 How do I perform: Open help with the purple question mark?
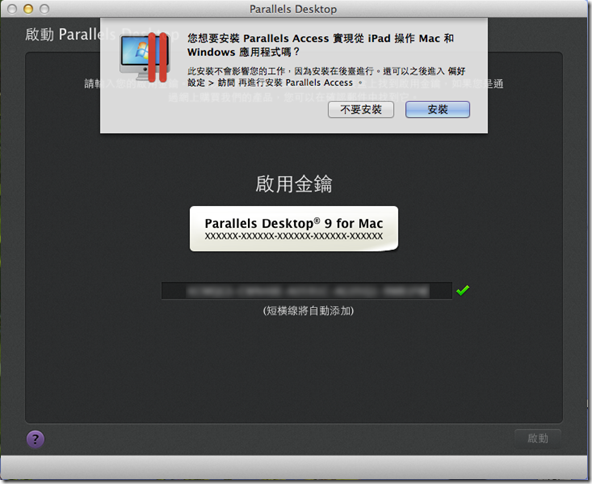click(x=35, y=439)
